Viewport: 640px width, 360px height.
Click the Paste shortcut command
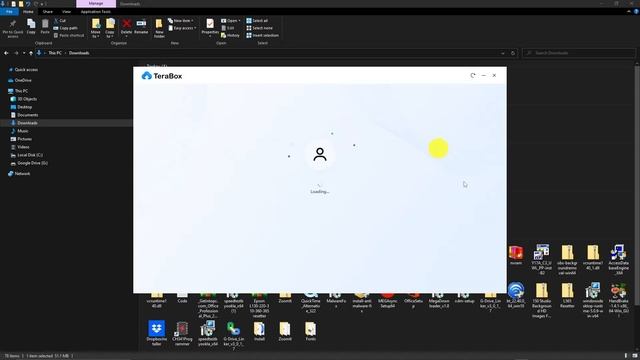click(x=69, y=36)
